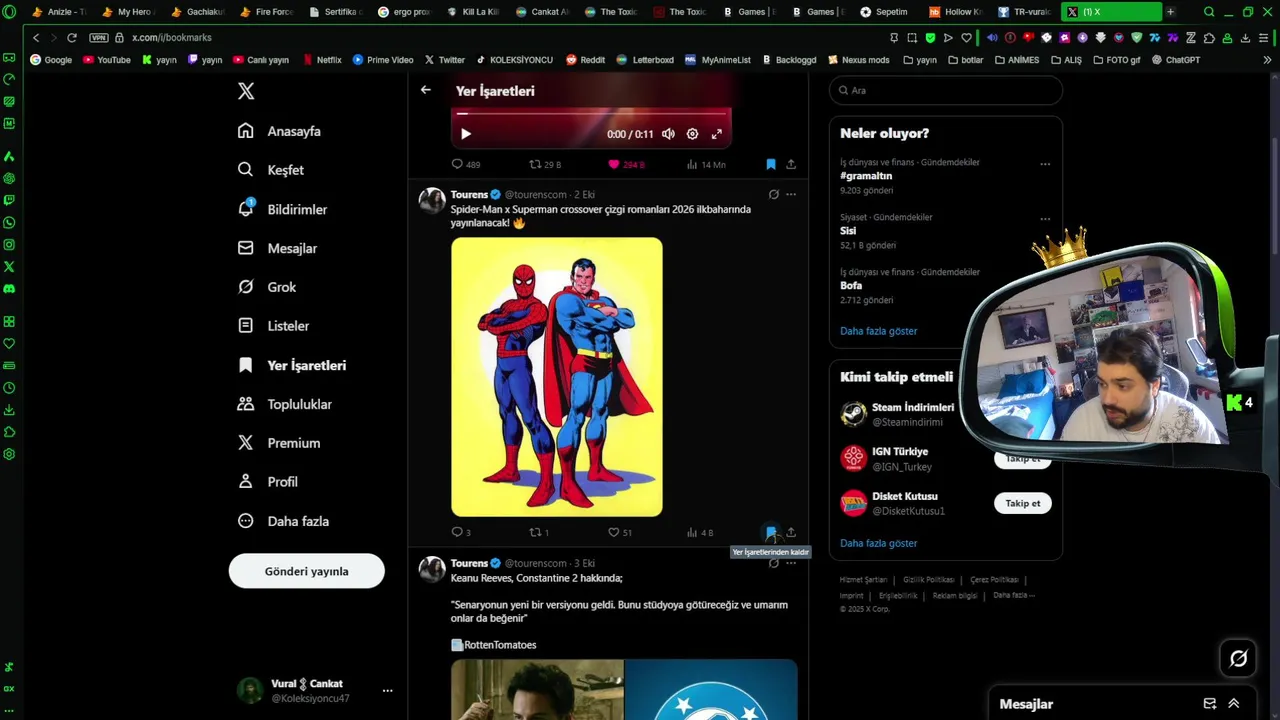The height and width of the screenshot is (720, 1280).
Task: View stats for 14 Mn views post
Action: coord(706,164)
